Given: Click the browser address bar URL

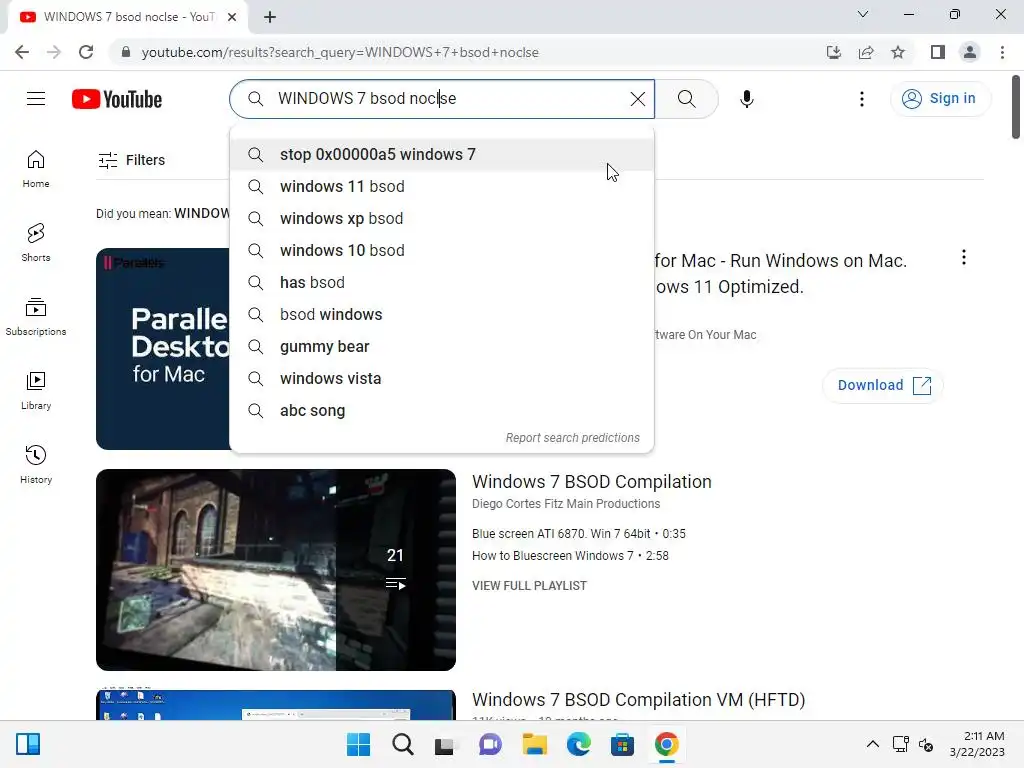Looking at the screenshot, I should coord(340,52).
